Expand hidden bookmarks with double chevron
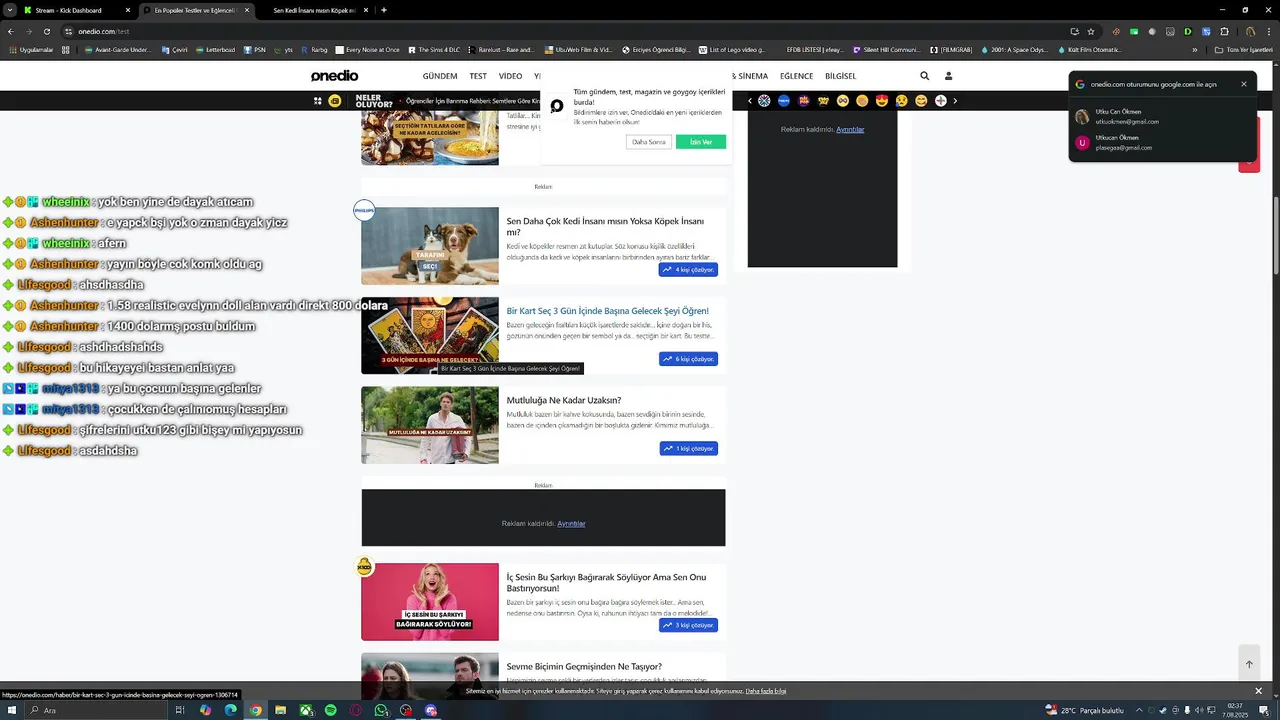Screen dimensions: 1280x720 (x=1194, y=49)
